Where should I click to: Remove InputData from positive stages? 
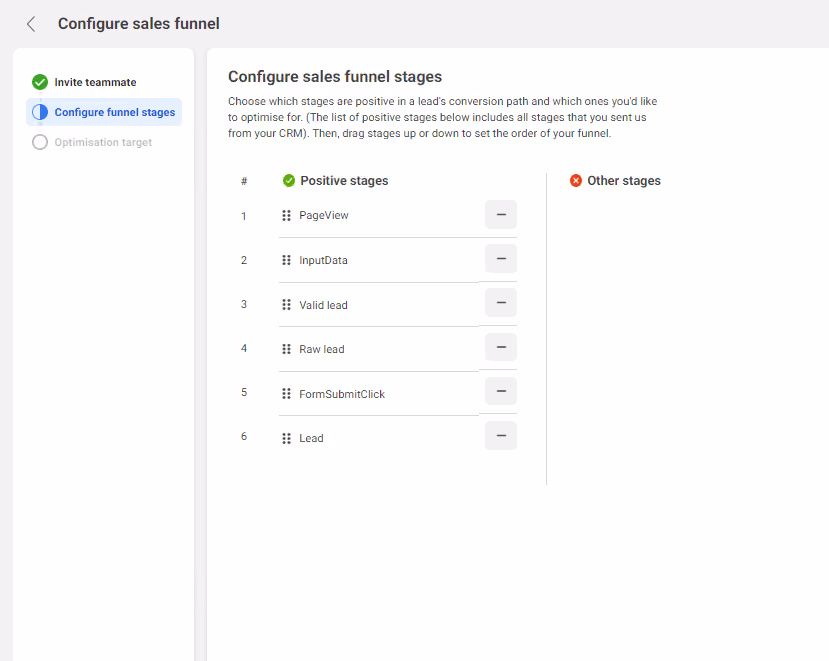(501, 259)
